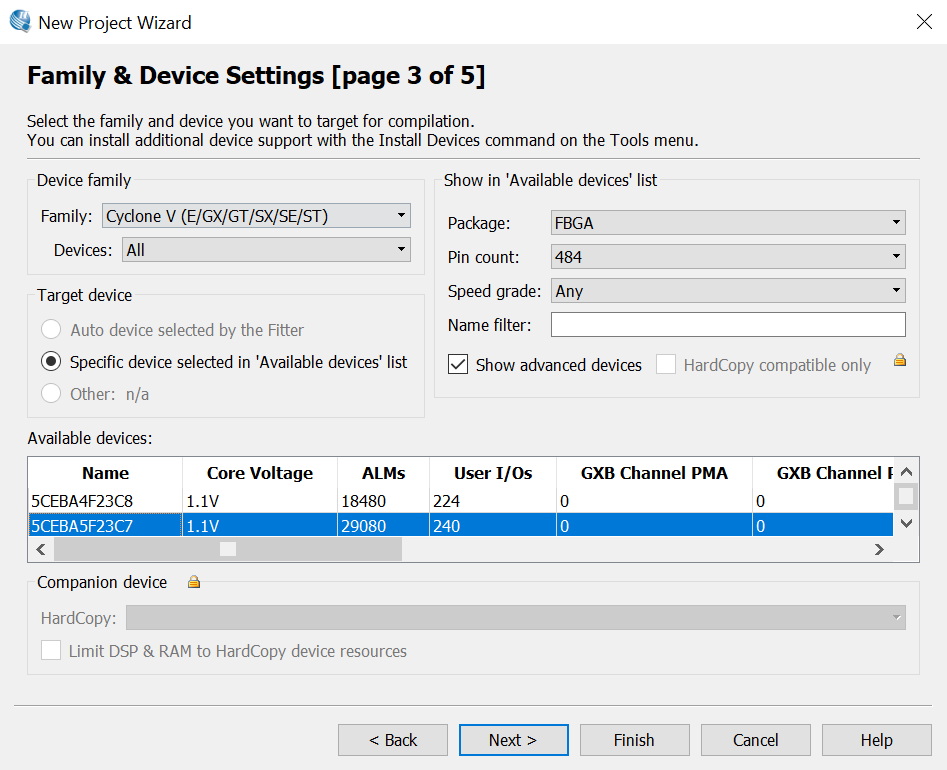Click the Core Voltage column header

[260, 473]
